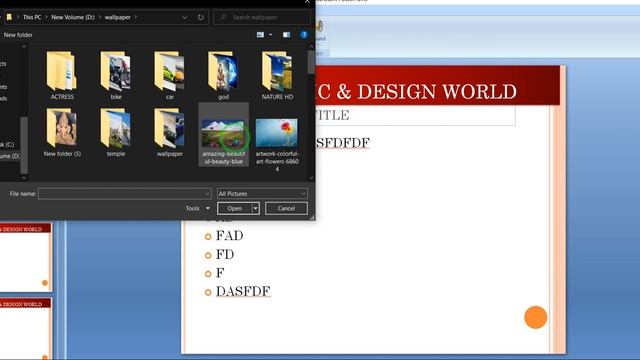Open the god folder
This screenshot has width=640, height=360.
[x=223, y=76]
